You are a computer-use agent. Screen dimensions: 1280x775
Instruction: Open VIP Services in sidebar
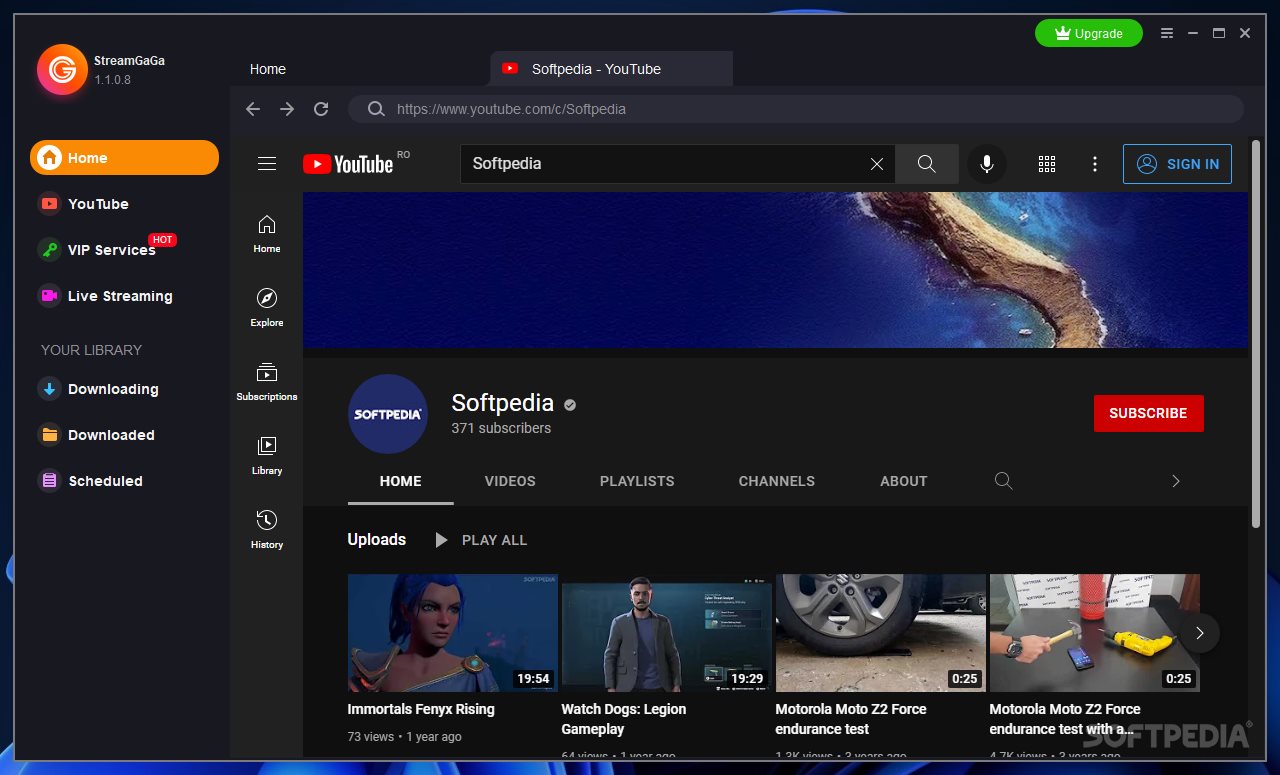click(x=106, y=249)
